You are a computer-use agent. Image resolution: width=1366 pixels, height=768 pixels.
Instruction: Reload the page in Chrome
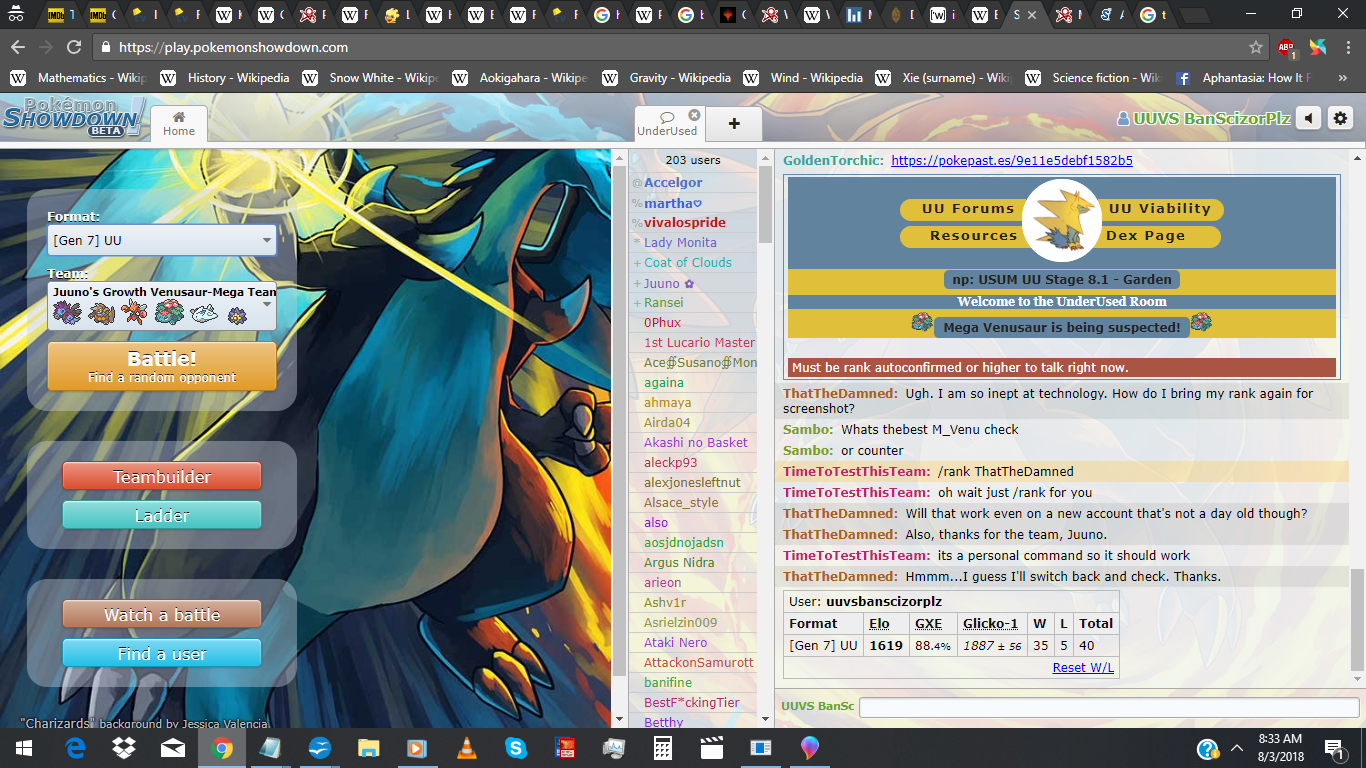[x=74, y=47]
